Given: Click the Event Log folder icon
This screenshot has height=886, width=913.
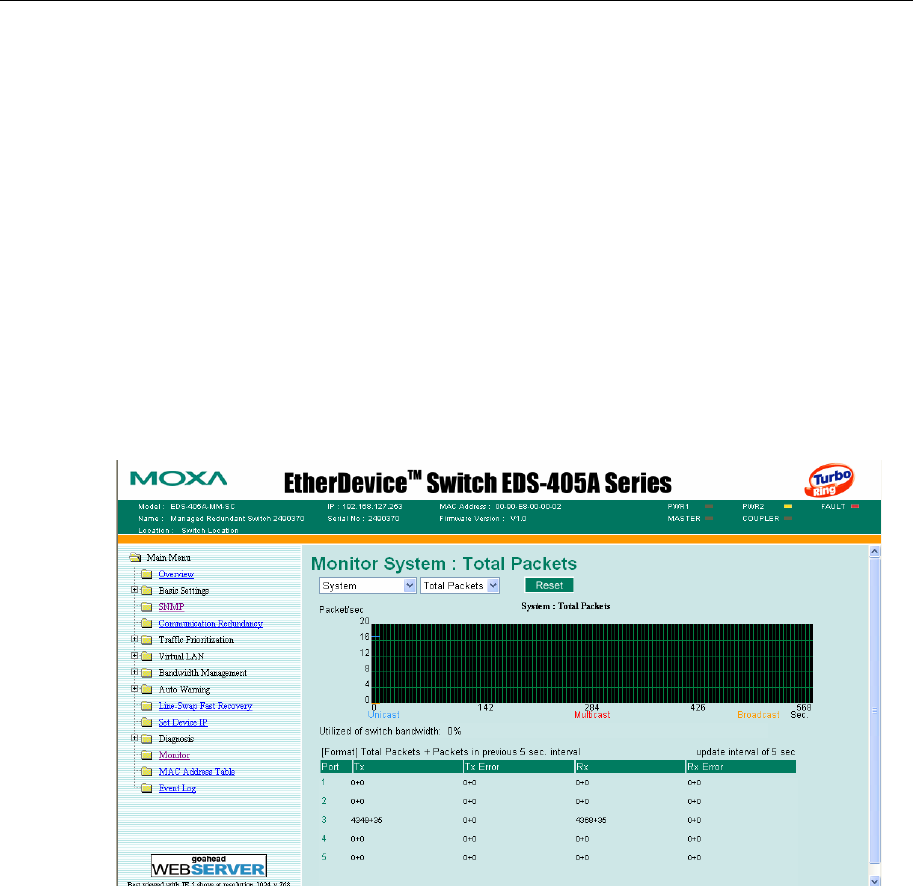Looking at the screenshot, I should [147, 788].
